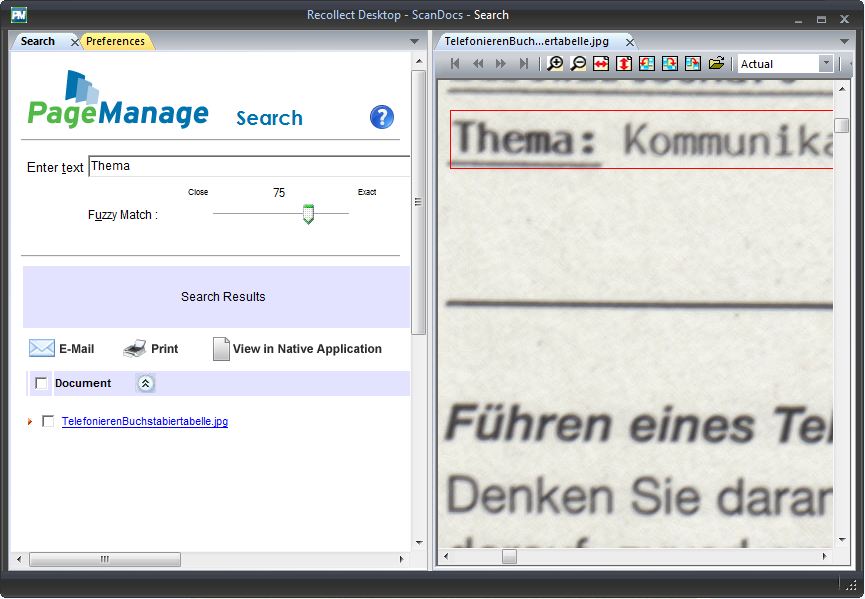
Task: Open file with the folder icon
Action: tap(716, 64)
